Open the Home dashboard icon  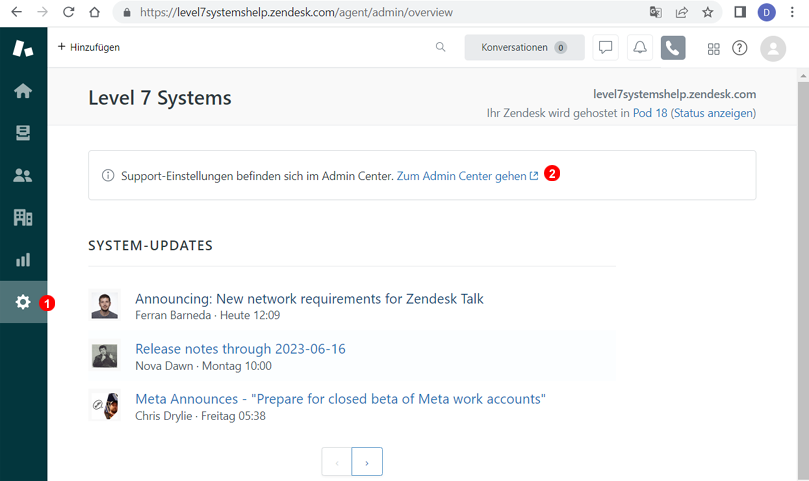(x=23, y=91)
